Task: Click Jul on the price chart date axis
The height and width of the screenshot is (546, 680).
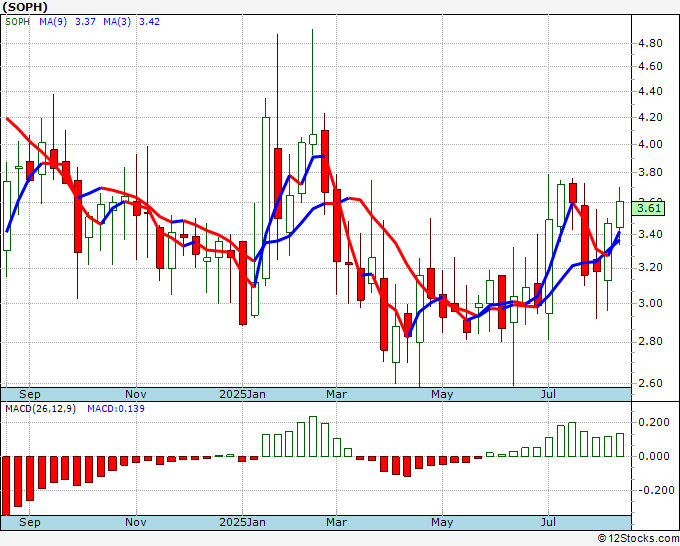Action: tap(549, 394)
